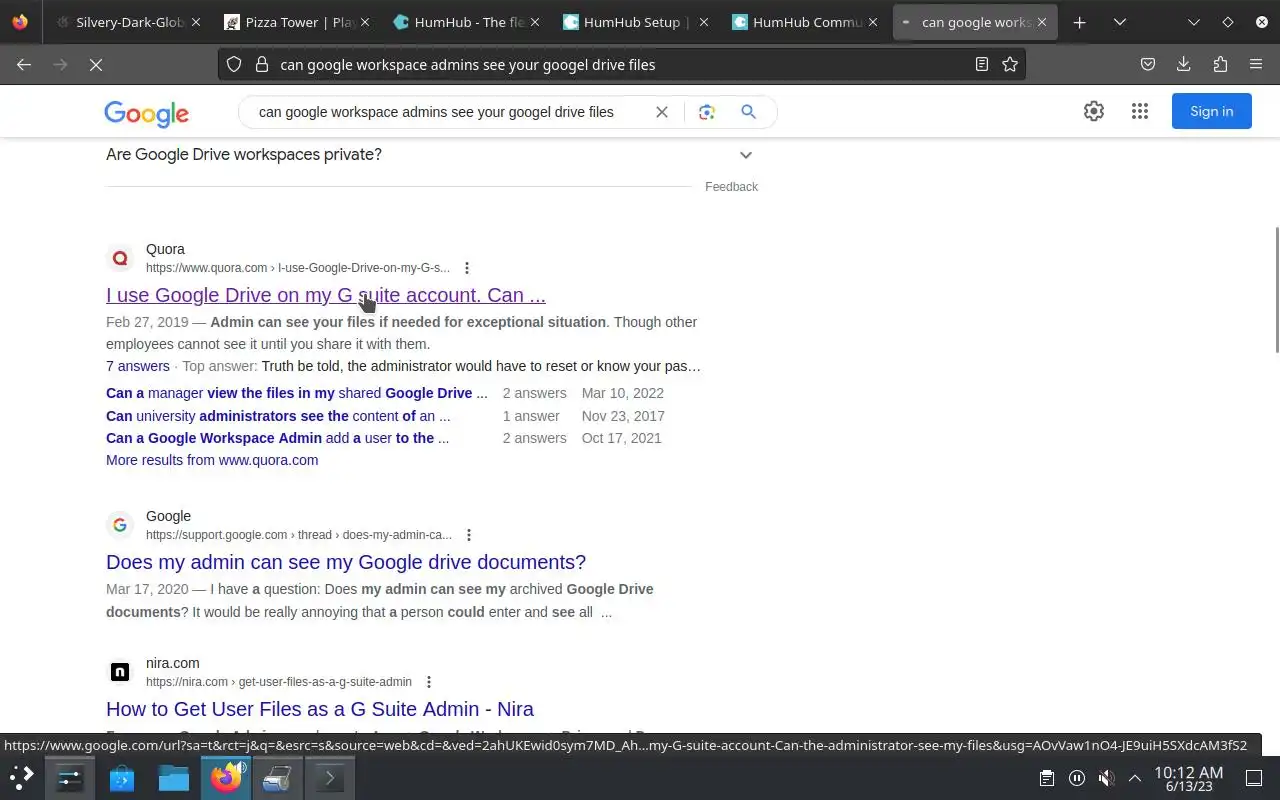List all tabs dropdown arrow
Image resolution: width=1280 pixels, height=800 pixels.
pos(1120,22)
